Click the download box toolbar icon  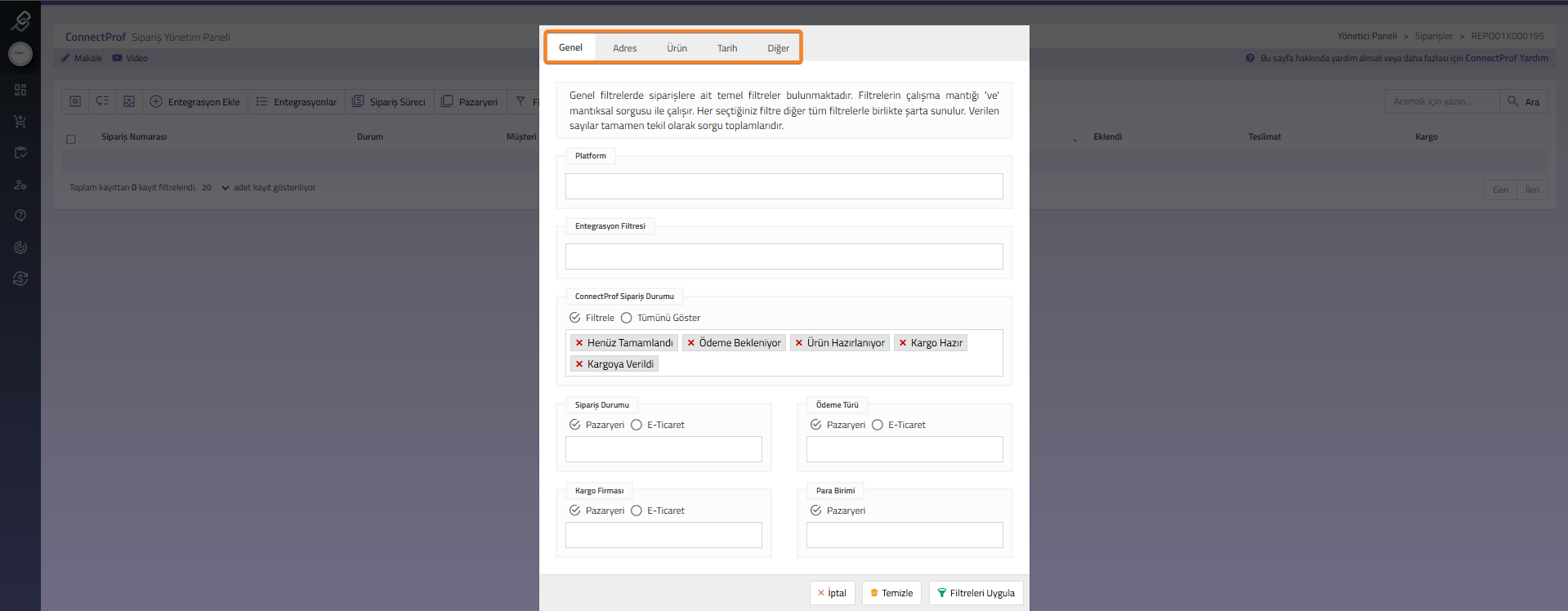tap(129, 101)
